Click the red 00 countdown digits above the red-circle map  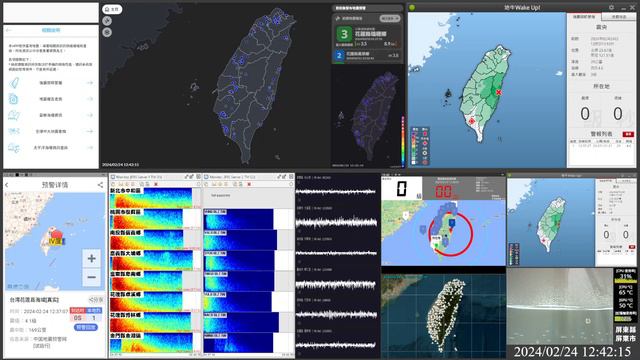pyautogui.click(x=443, y=192)
